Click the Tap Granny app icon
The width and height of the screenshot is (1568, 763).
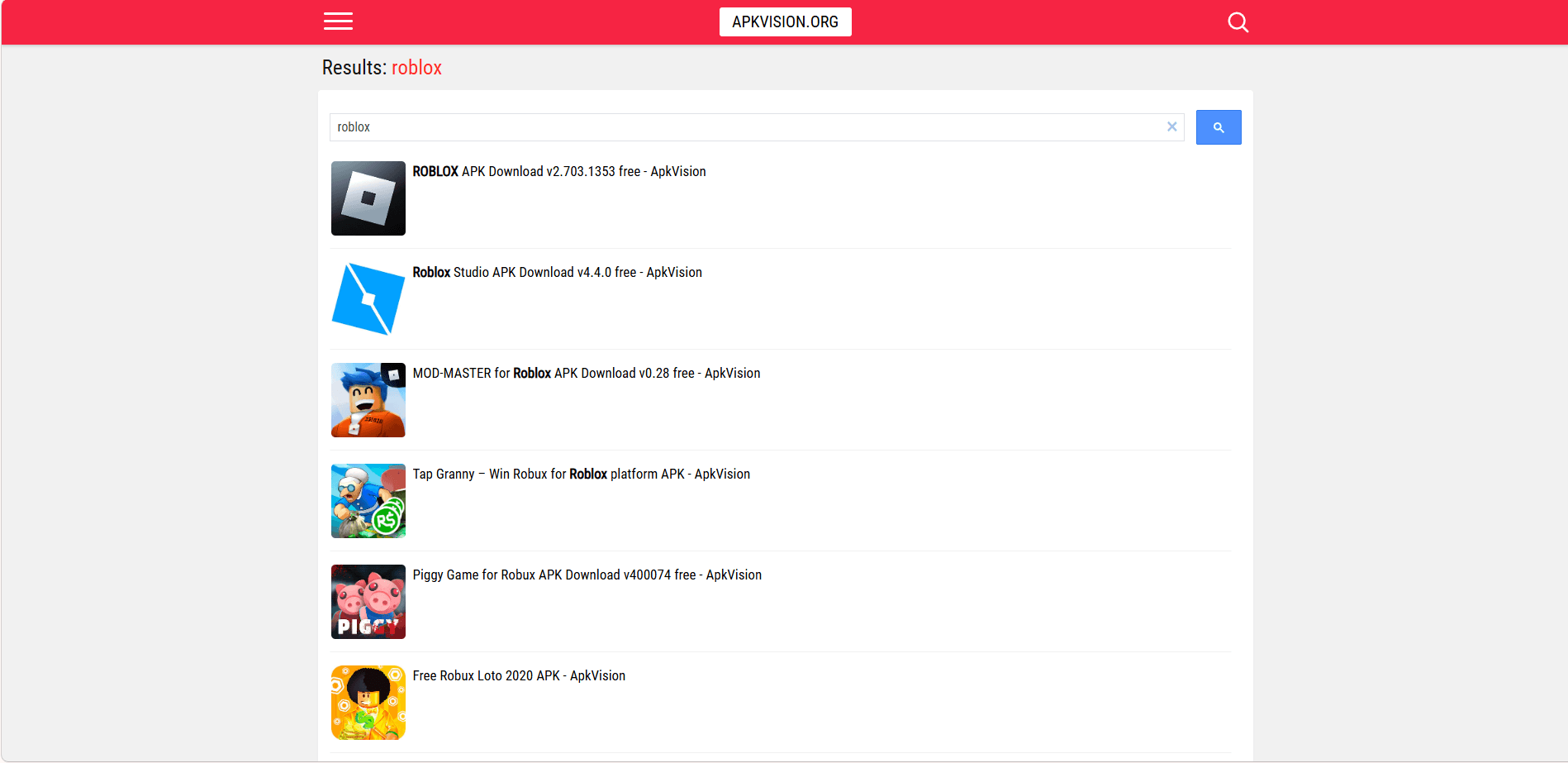coord(368,501)
